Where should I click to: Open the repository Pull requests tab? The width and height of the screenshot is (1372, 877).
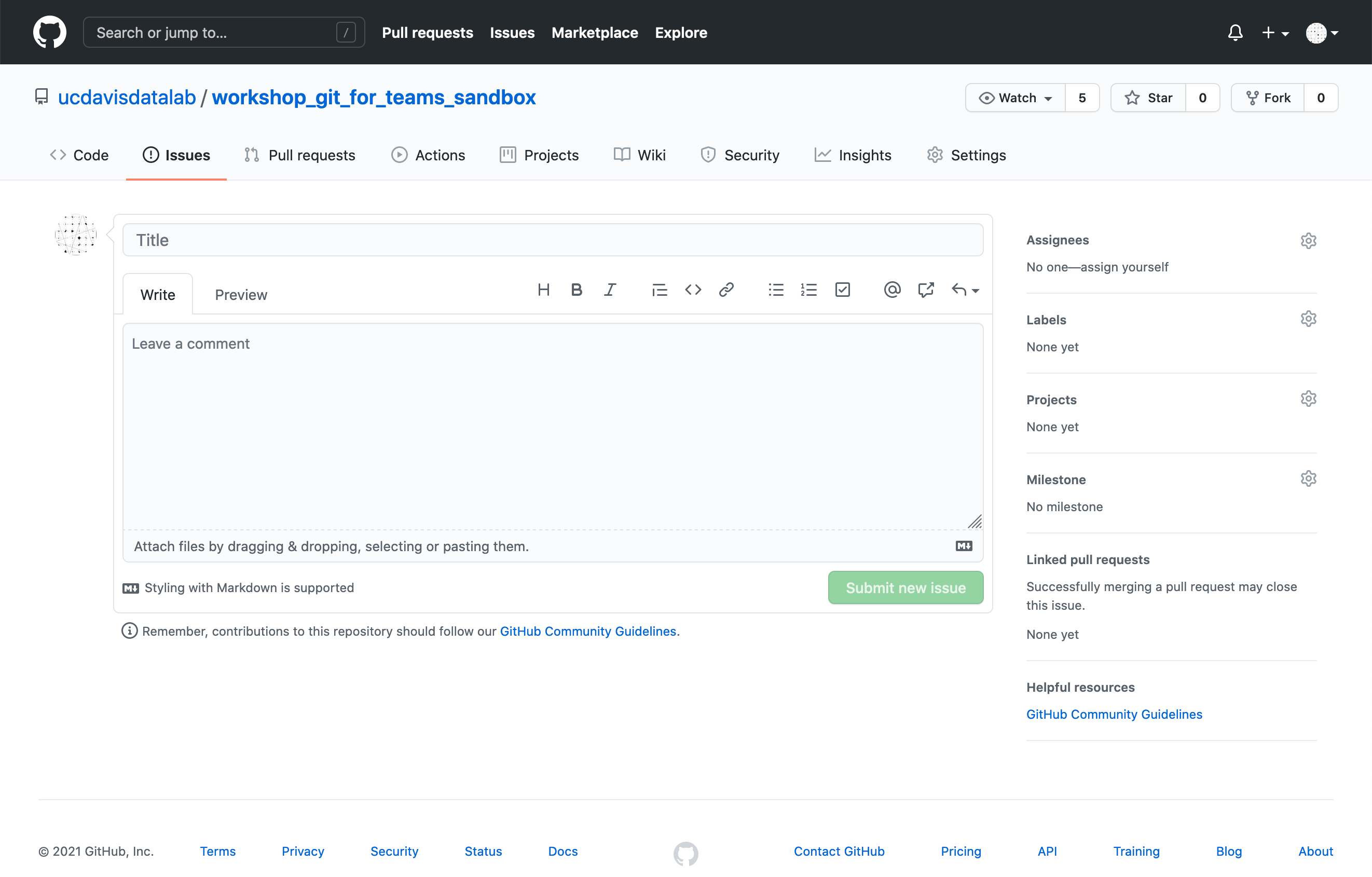pos(300,155)
